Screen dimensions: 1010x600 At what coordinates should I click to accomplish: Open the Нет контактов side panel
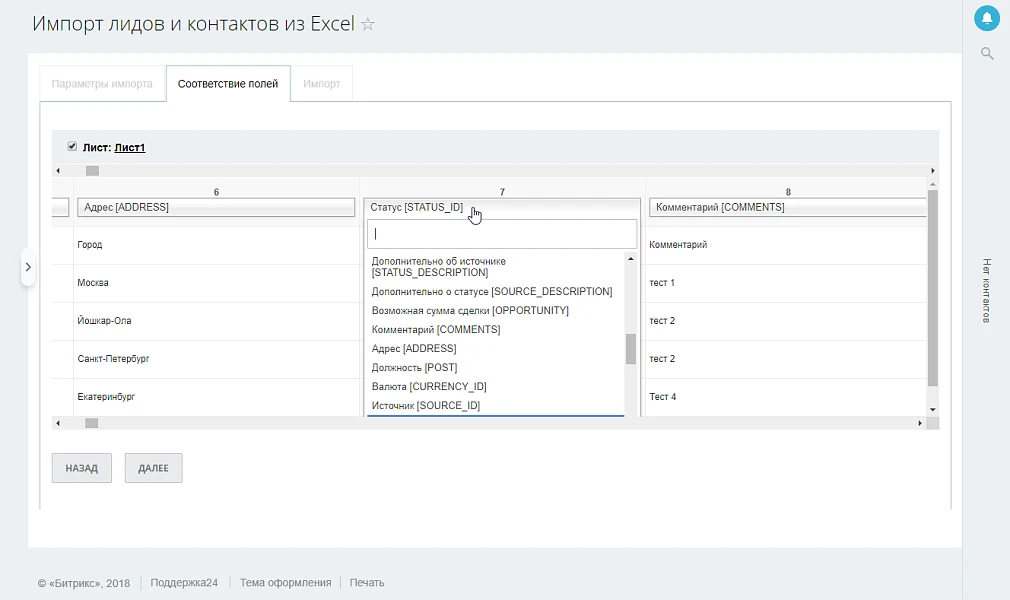pos(986,291)
